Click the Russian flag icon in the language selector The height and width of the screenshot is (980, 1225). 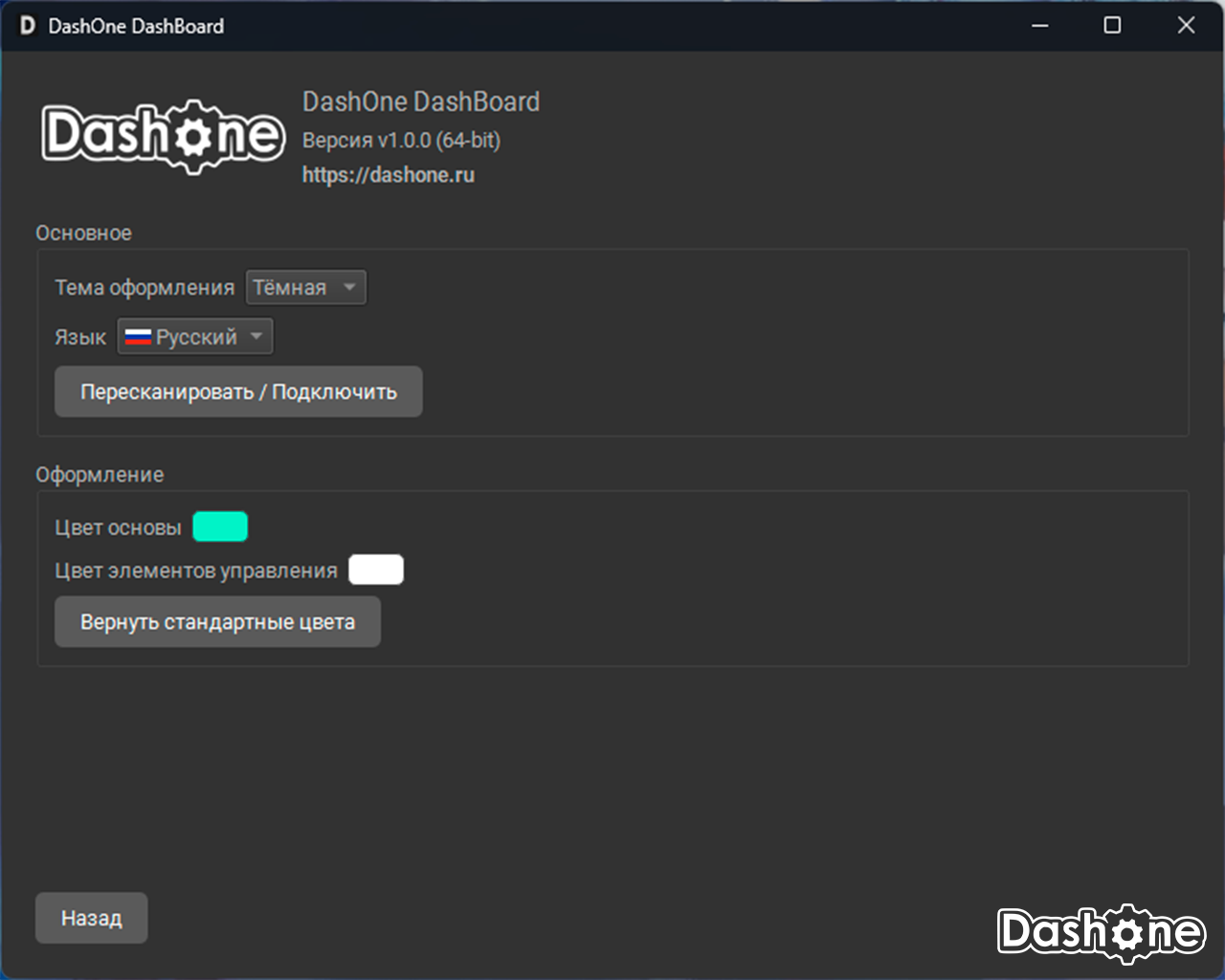[x=138, y=337]
